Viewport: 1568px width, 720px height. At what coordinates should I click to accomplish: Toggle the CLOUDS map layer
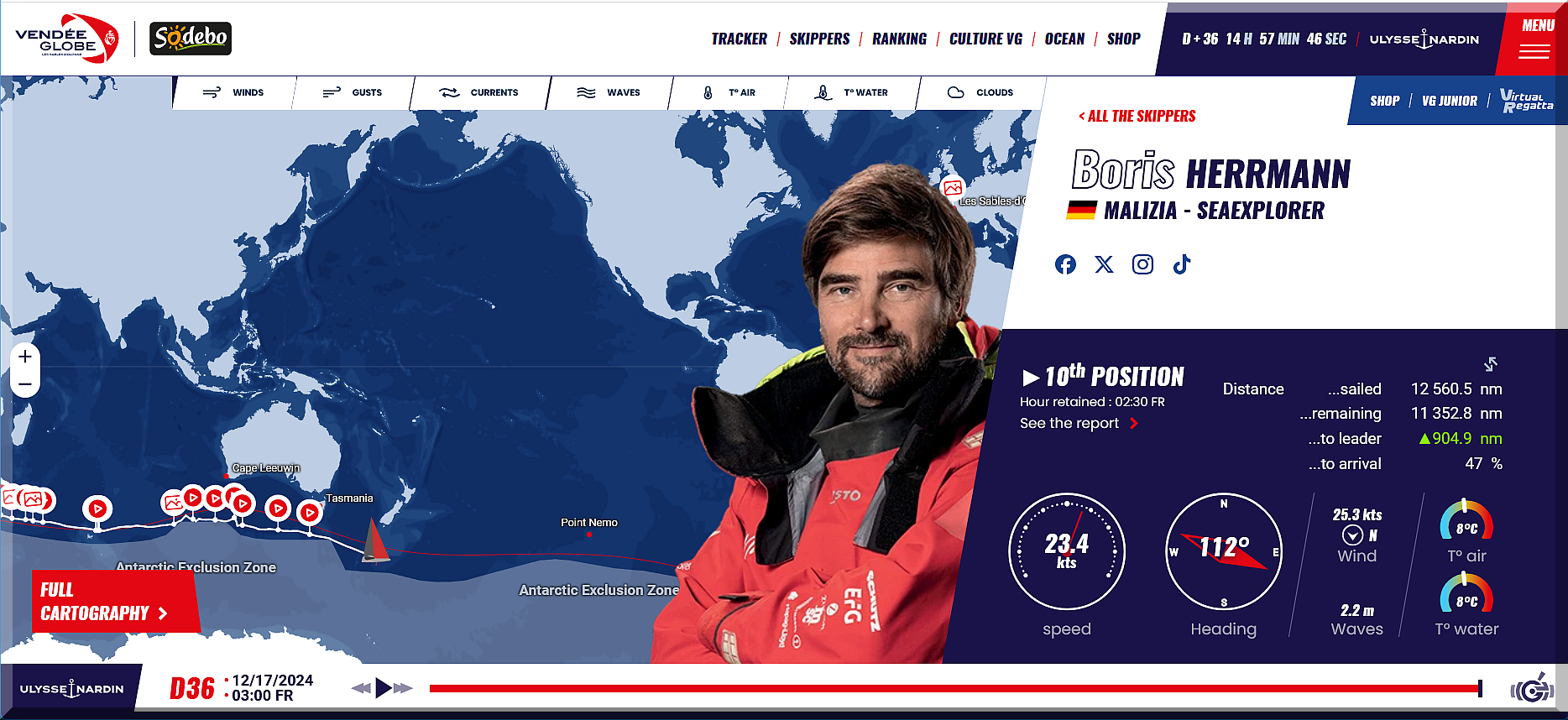coord(980,92)
